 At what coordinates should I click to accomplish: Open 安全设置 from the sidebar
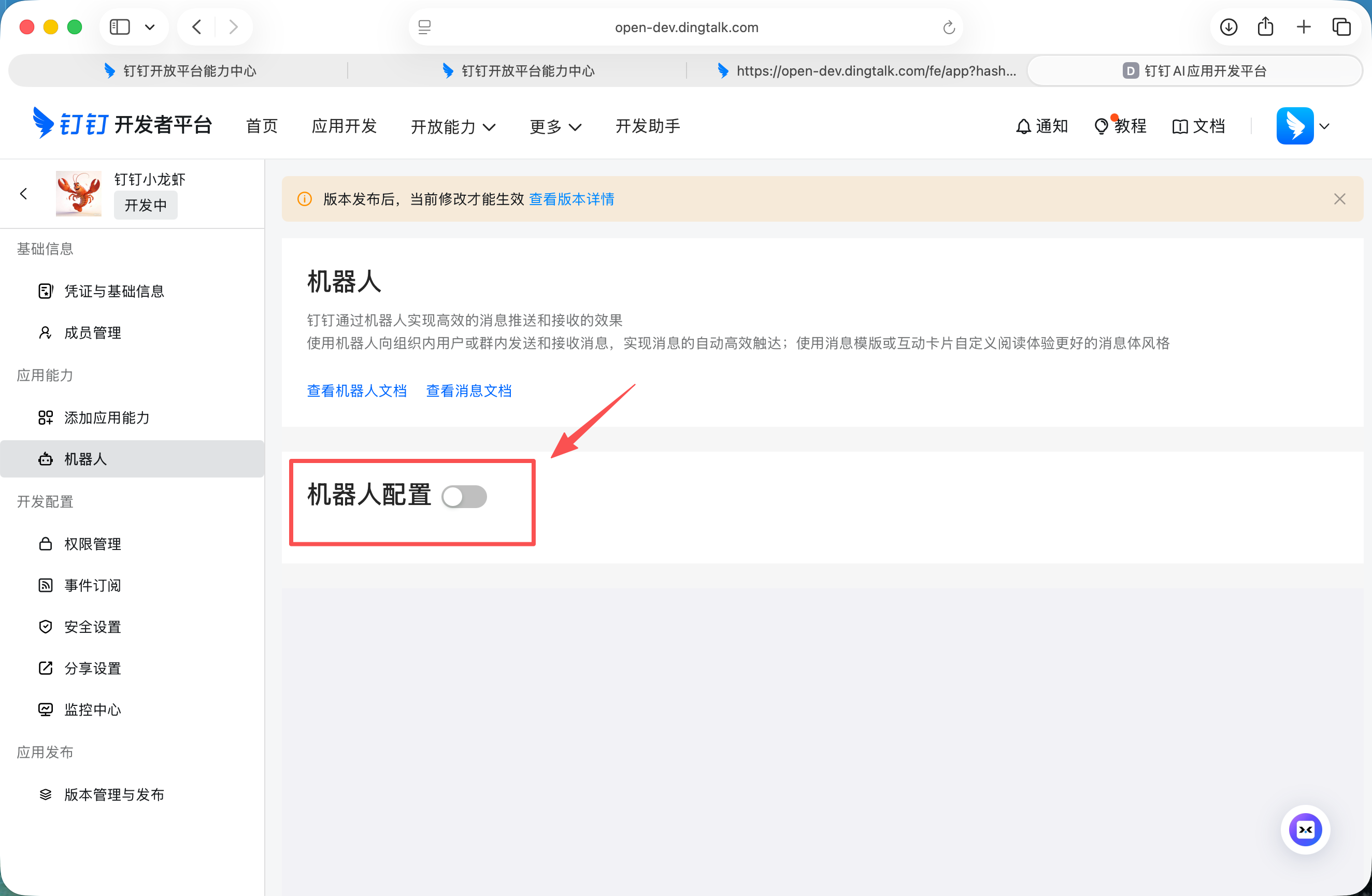pyautogui.click(x=92, y=627)
